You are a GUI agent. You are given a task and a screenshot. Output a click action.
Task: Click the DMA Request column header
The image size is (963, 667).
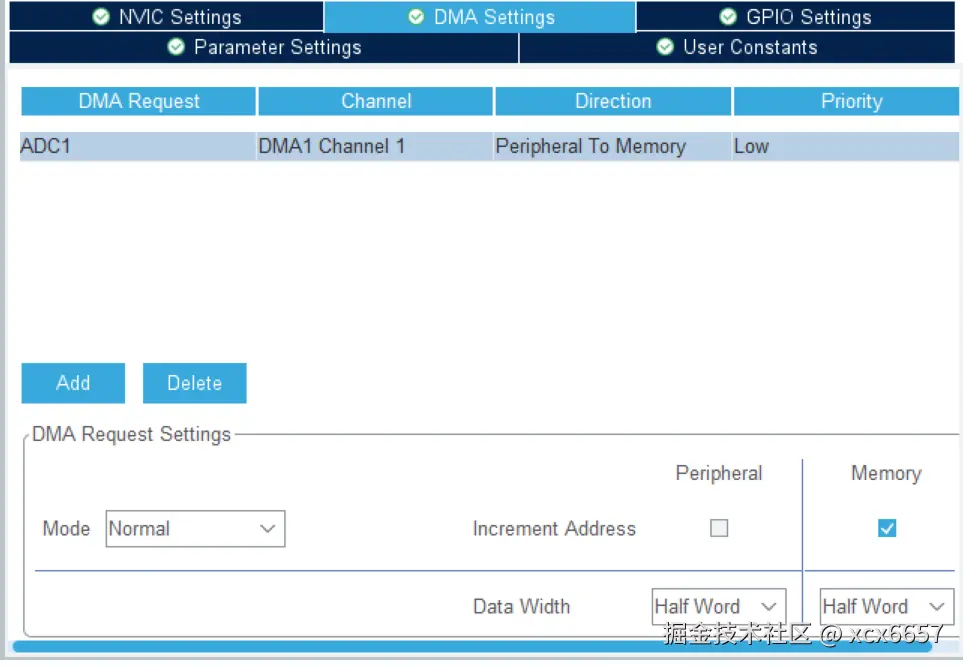tap(139, 101)
